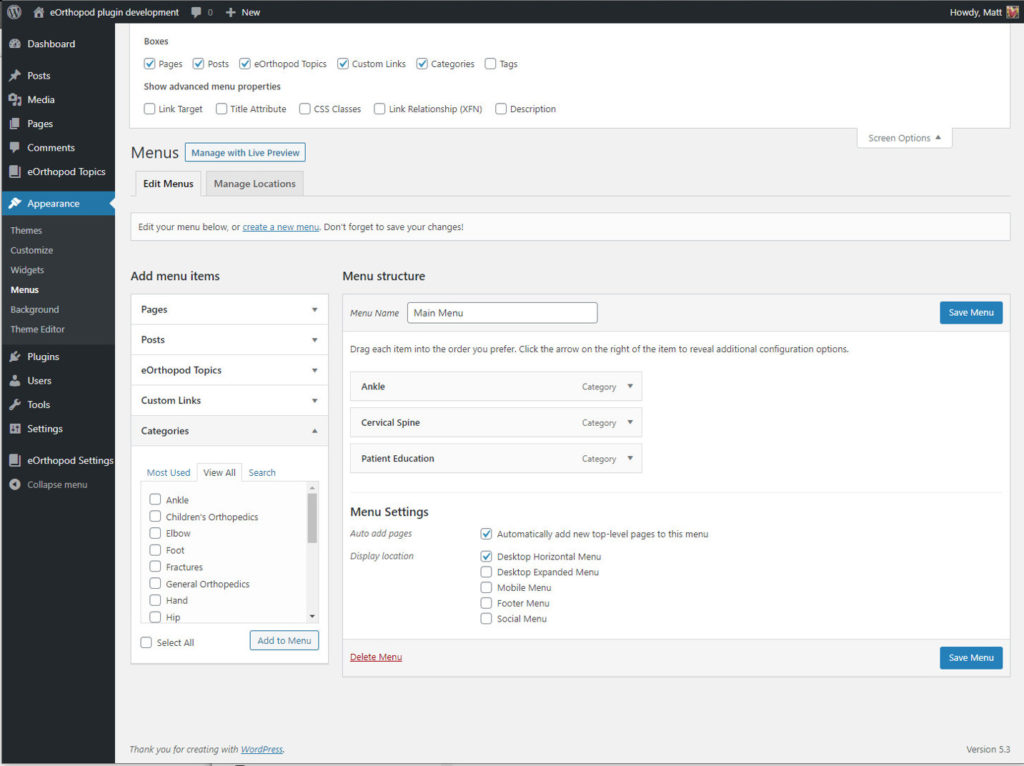This screenshot has width=1024, height=766.
Task: Check Footer Menu display location
Action: [x=487, y=603]
